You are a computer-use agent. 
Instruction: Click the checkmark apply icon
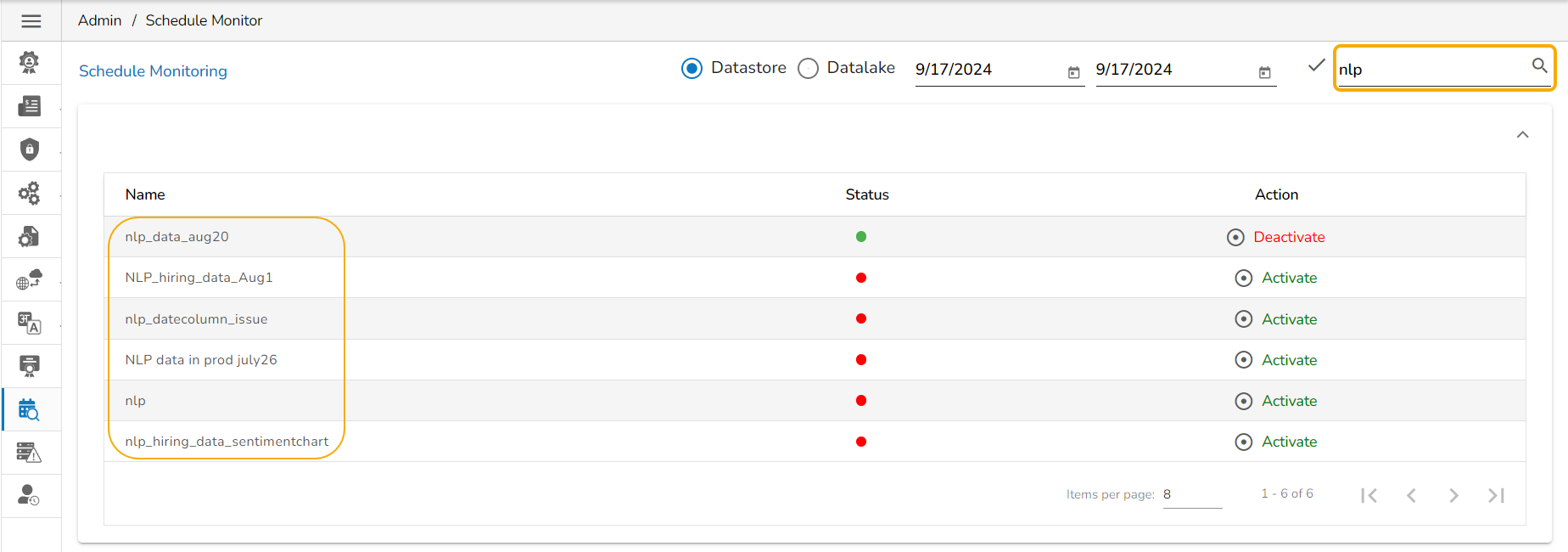pyautogui.click(x=1316, y=65)
